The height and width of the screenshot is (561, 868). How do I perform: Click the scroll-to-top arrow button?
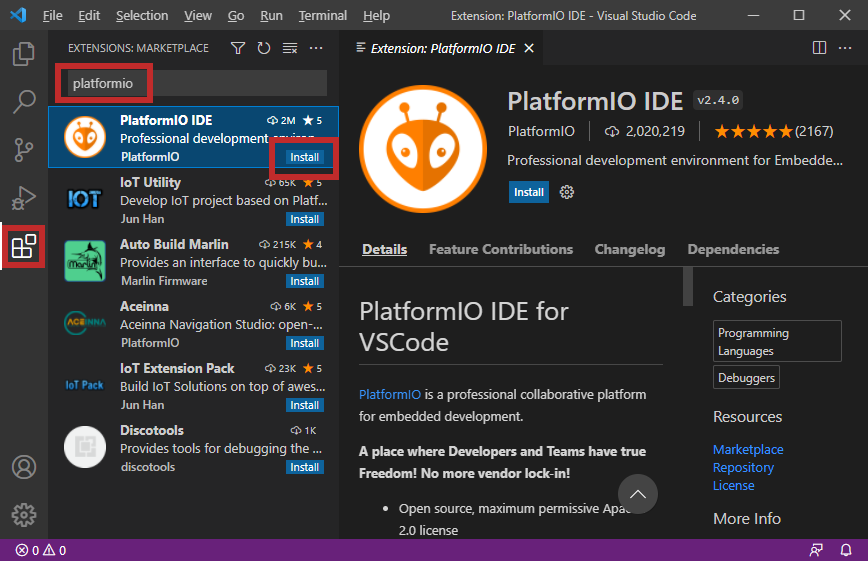point(638,494)
